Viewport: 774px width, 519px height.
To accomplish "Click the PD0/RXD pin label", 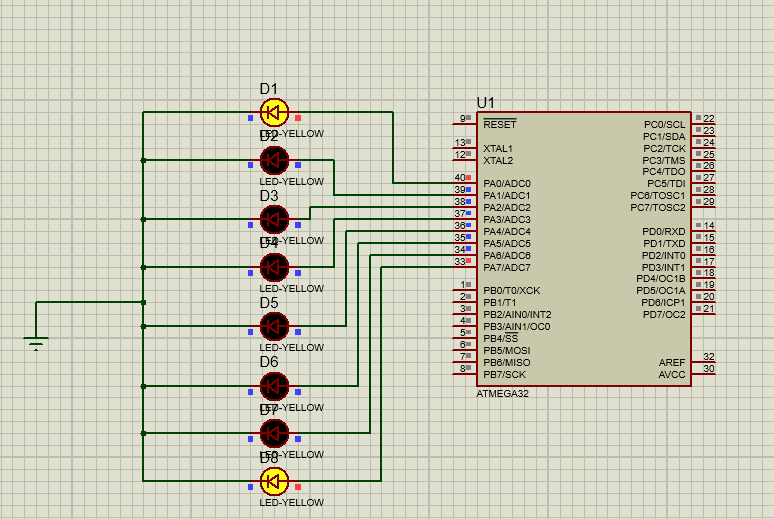I will point(664,232).
